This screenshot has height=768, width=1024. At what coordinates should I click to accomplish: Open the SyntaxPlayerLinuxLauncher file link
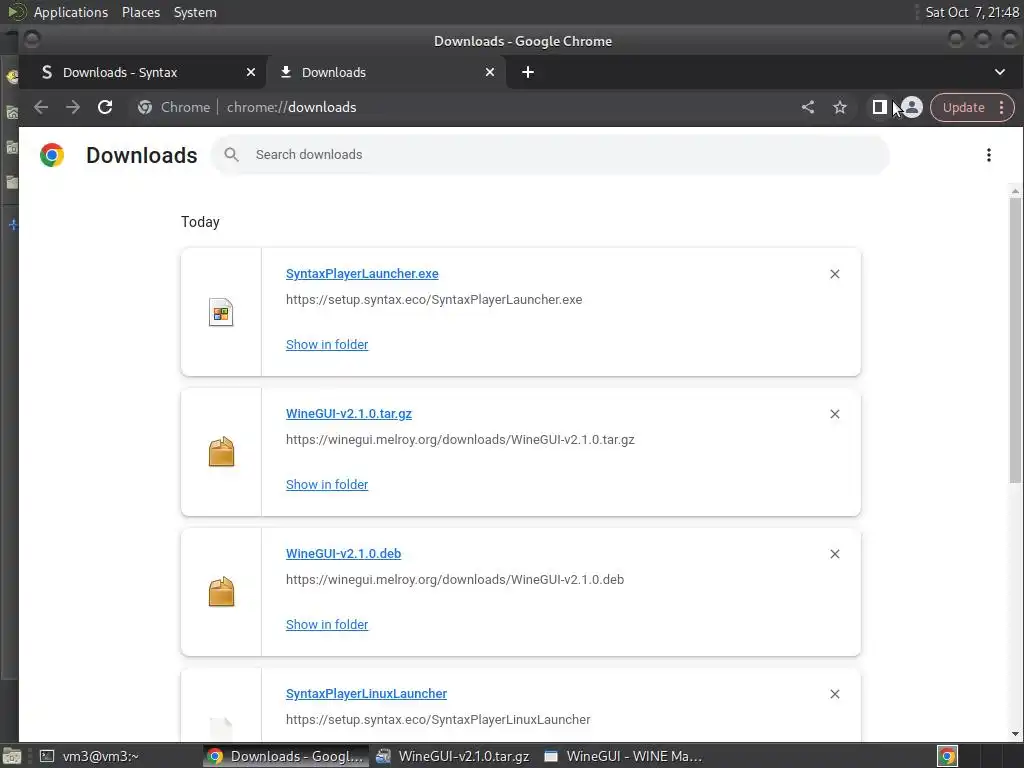366,694
